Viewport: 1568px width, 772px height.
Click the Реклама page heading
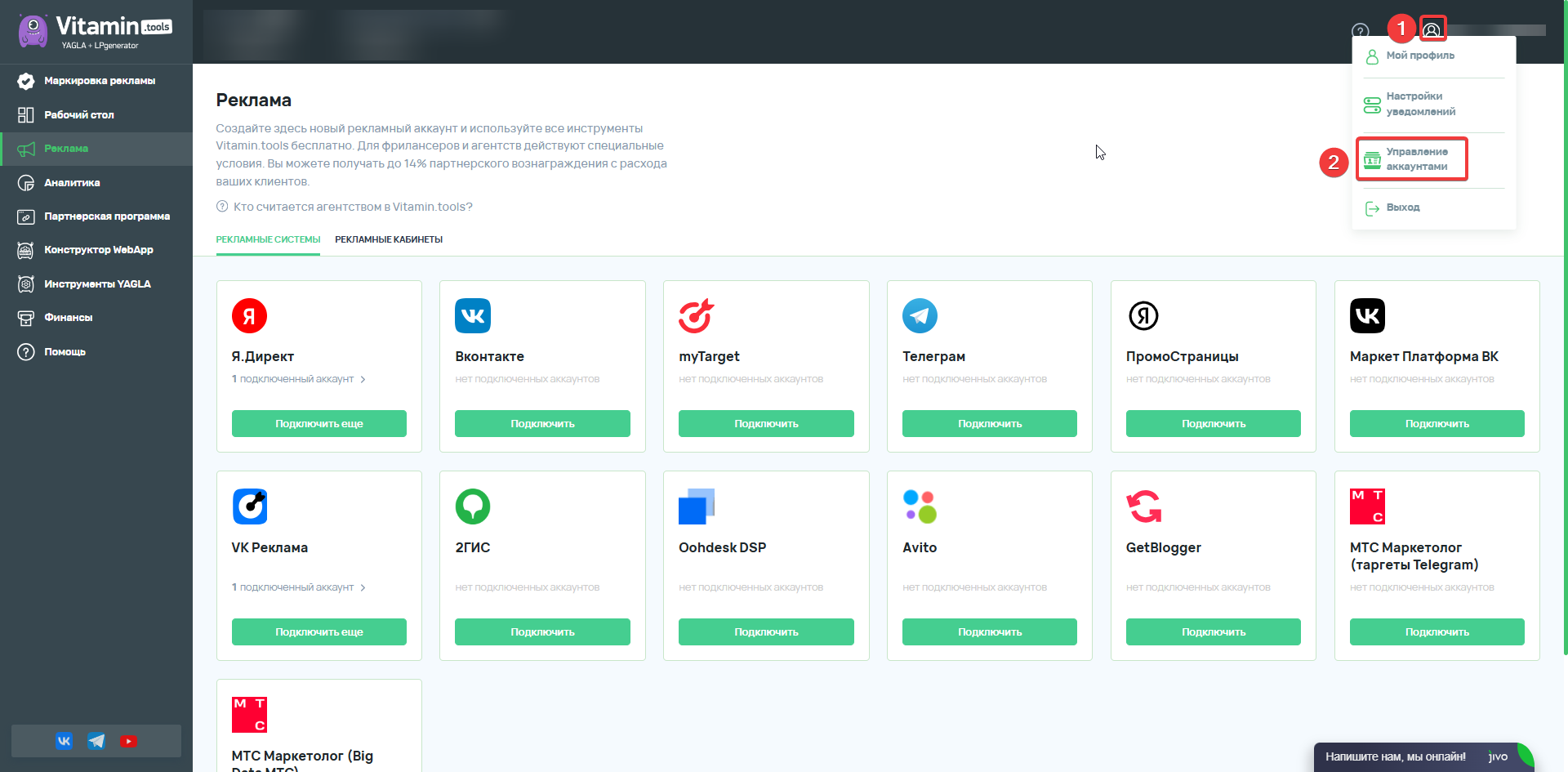tap(253, 100)
